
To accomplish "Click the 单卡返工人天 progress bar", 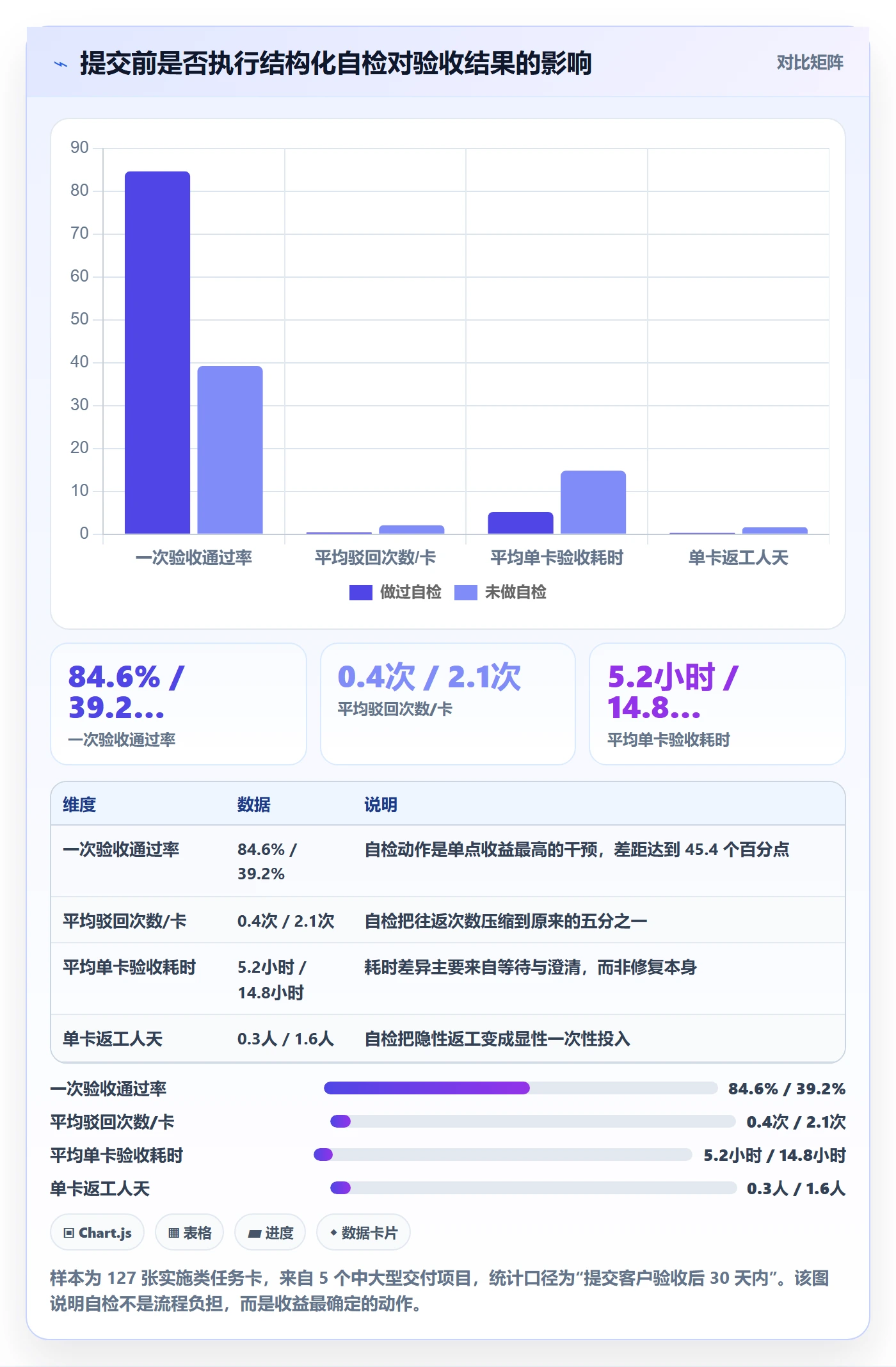I will (533, 1188).
